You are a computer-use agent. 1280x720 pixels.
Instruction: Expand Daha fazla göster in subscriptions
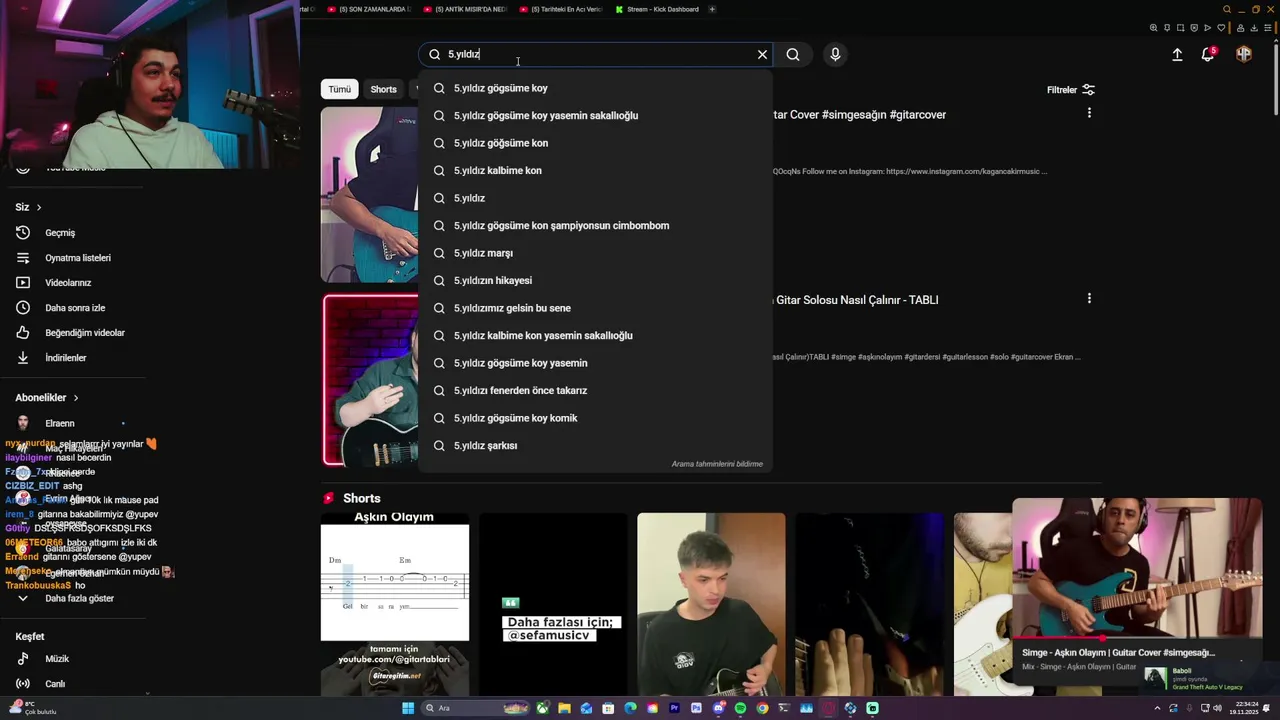tap(66, 598)
